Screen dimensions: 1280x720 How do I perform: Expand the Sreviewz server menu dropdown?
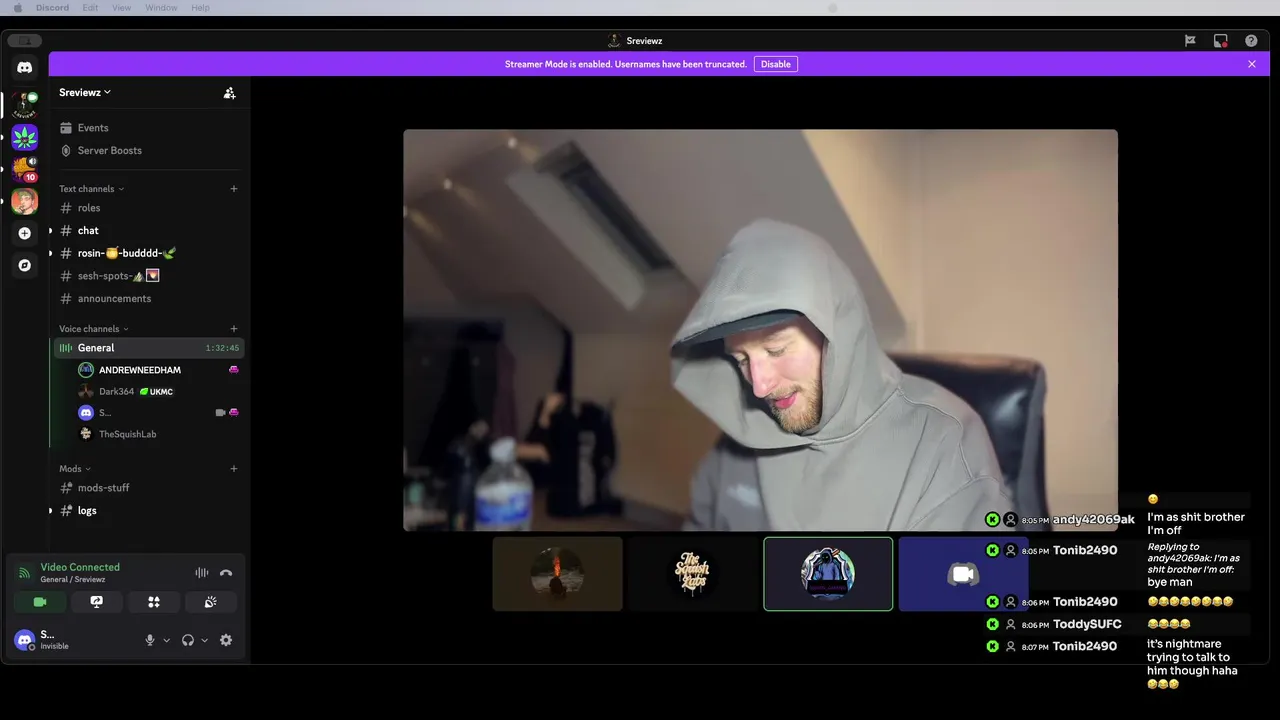click(x=85, y=92)
